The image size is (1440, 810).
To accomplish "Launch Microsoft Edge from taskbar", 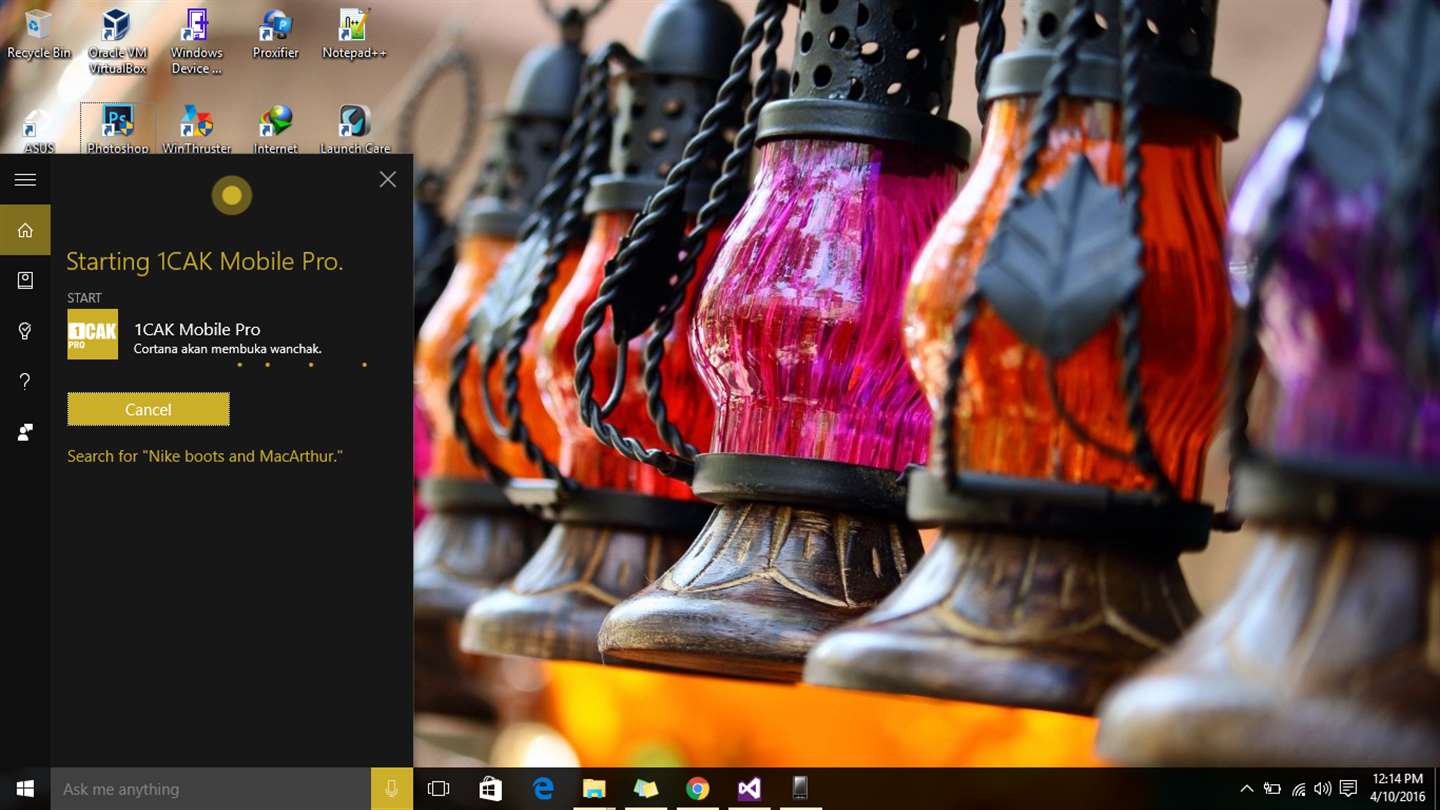I will (x=542, y=789).
